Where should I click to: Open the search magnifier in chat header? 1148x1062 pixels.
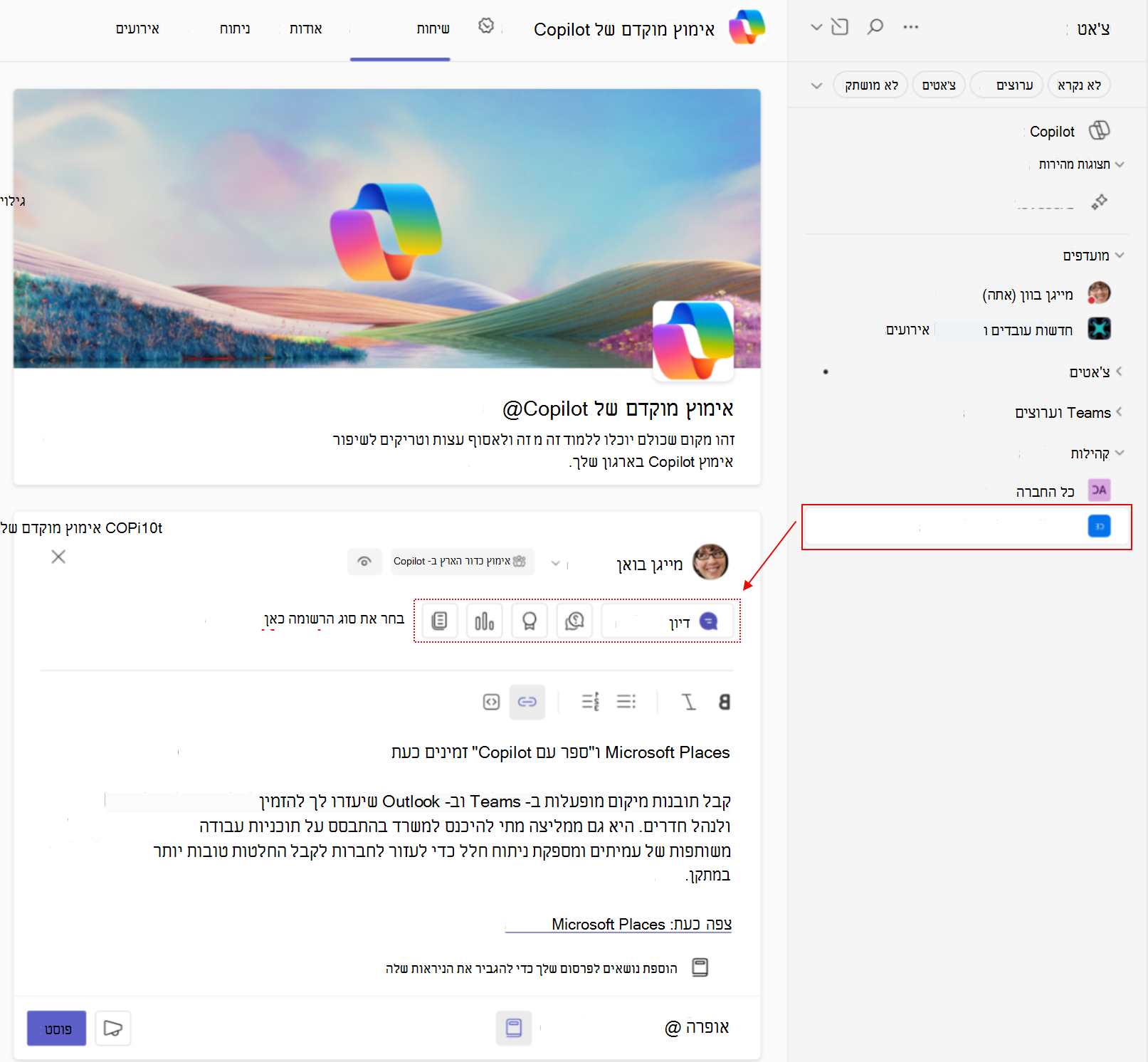pos(875,27)
